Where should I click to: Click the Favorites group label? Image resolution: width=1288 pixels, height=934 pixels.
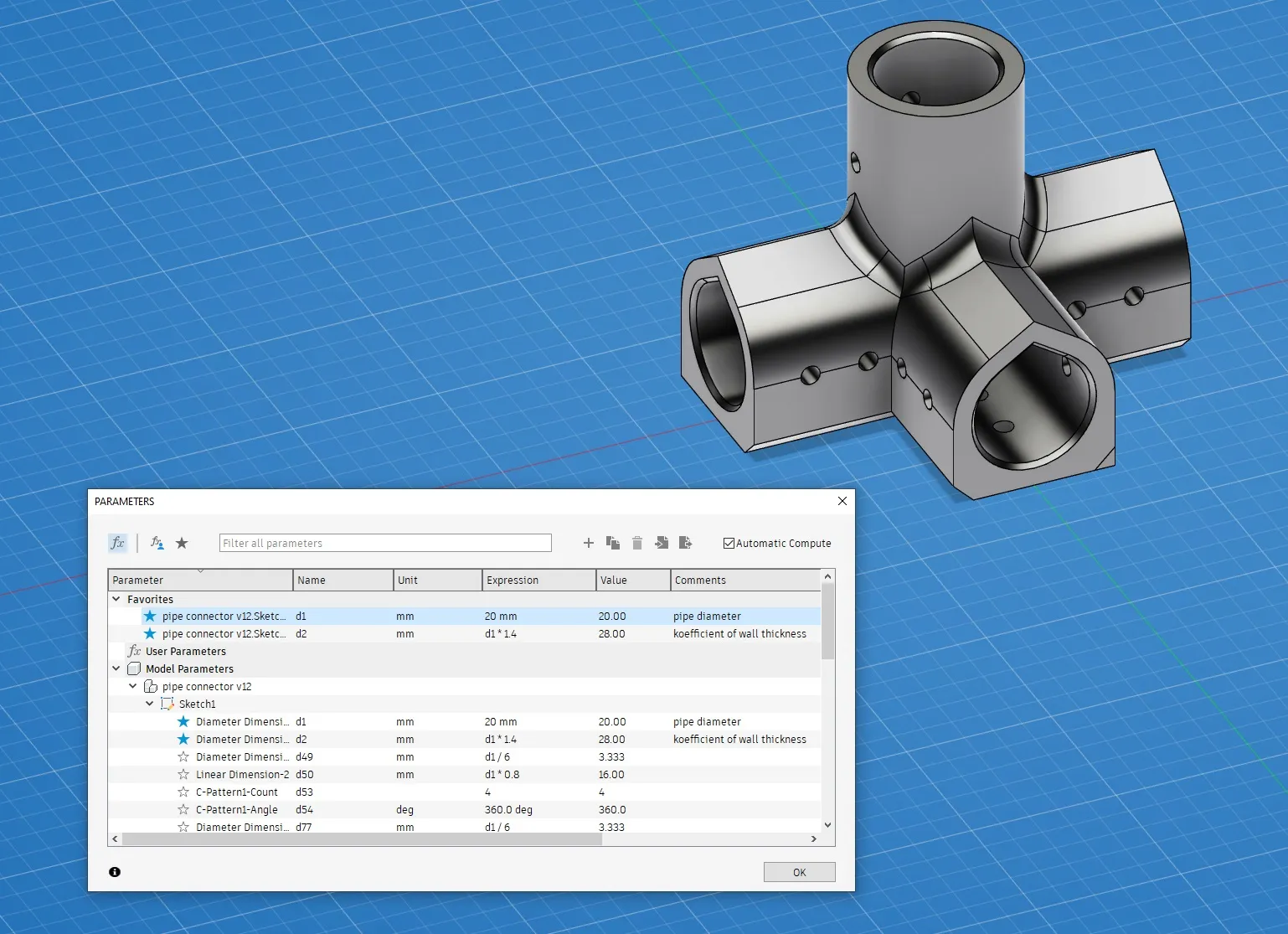pos(150,599)
